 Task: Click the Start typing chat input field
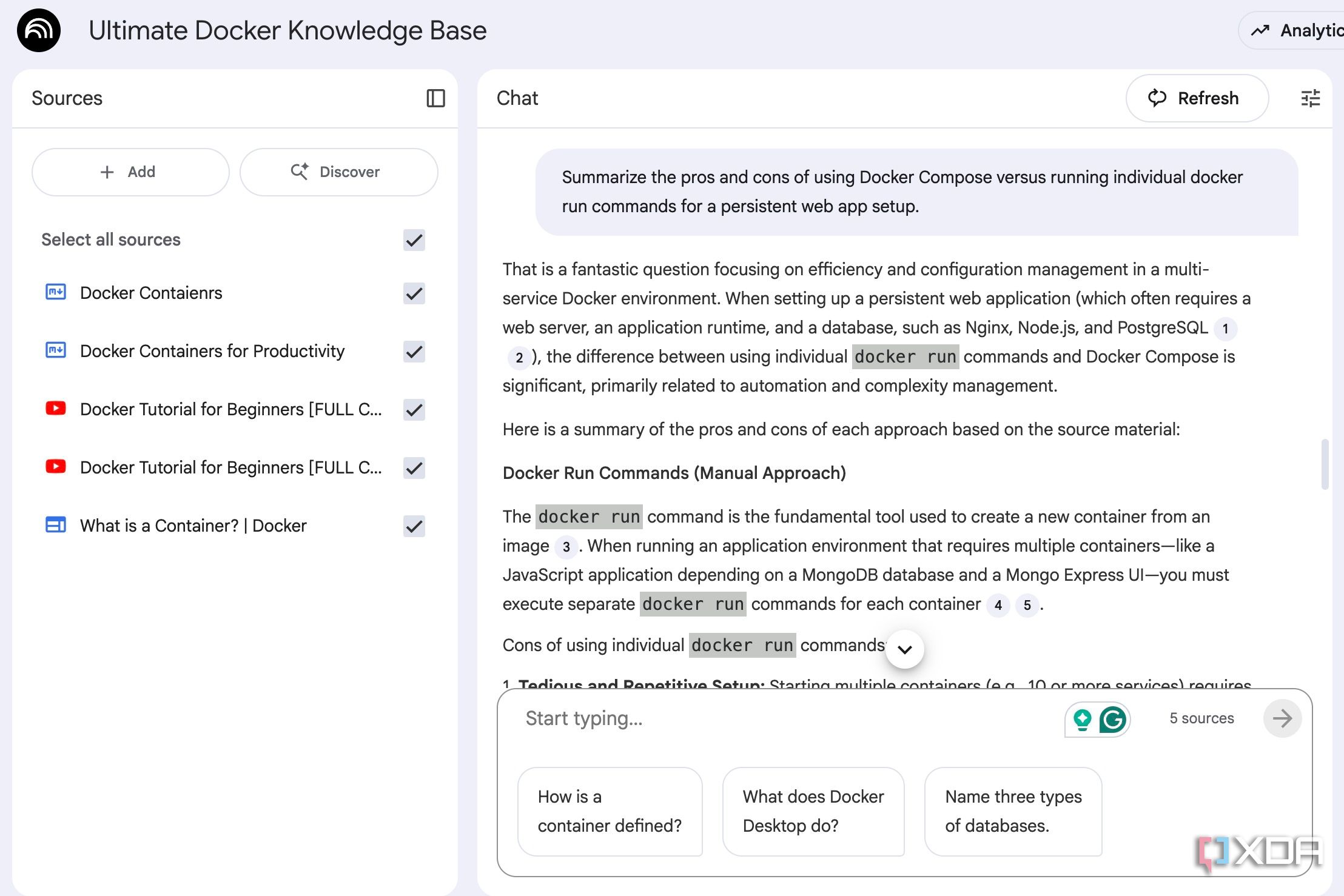[x=788, y=718]
